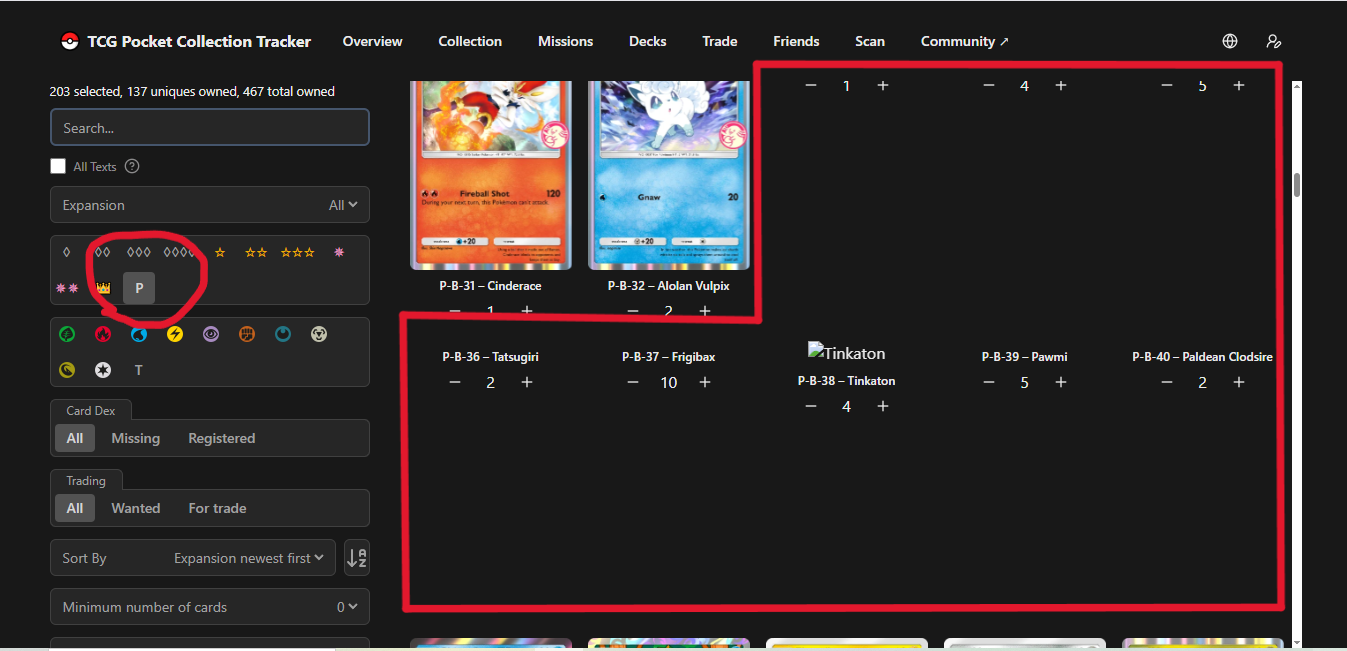Open the Alolan Vulpix card image
This screenshot has width=1347, height=651.
(669, 175)
